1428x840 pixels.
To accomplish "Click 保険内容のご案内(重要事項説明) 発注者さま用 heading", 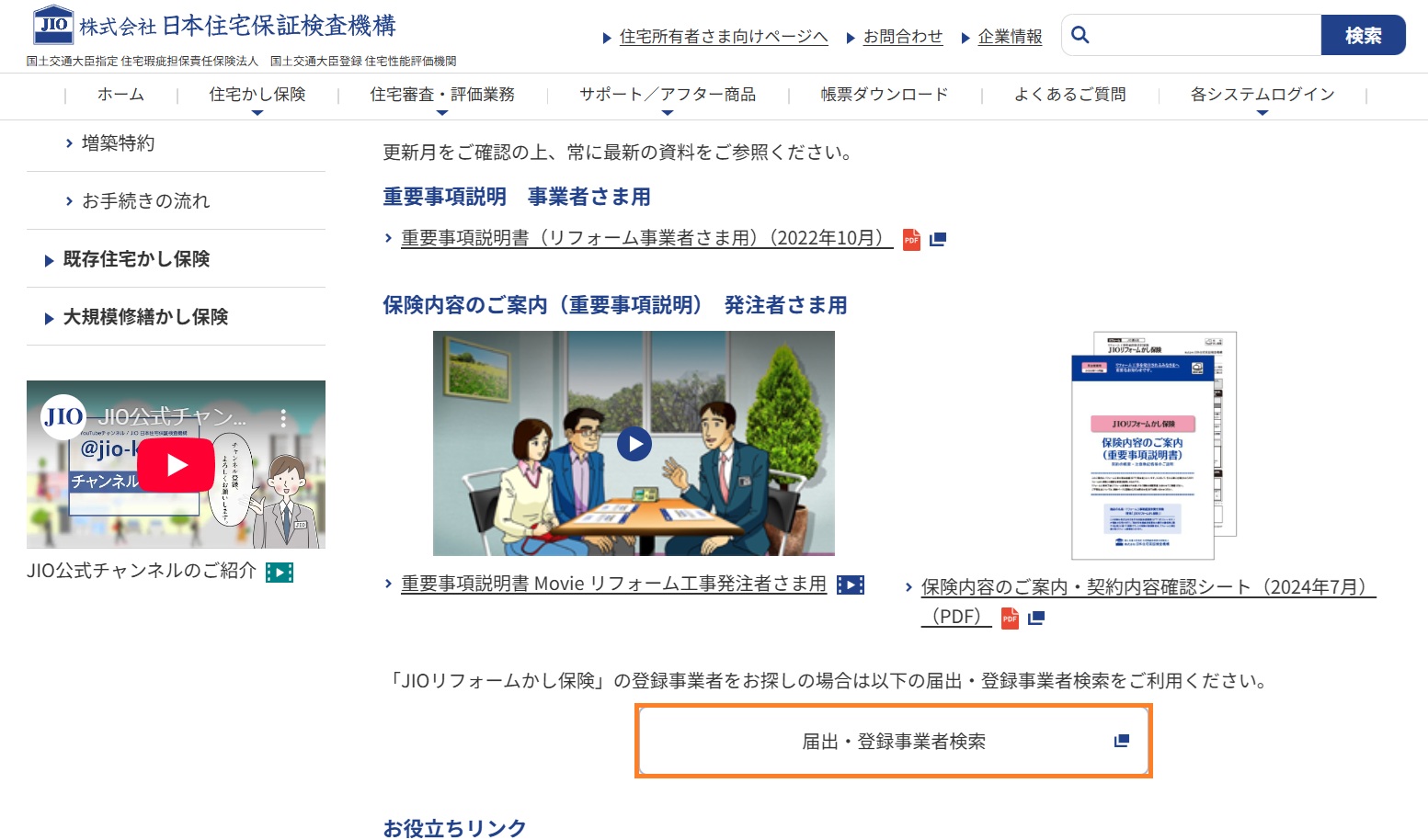I will pos(615,305).
